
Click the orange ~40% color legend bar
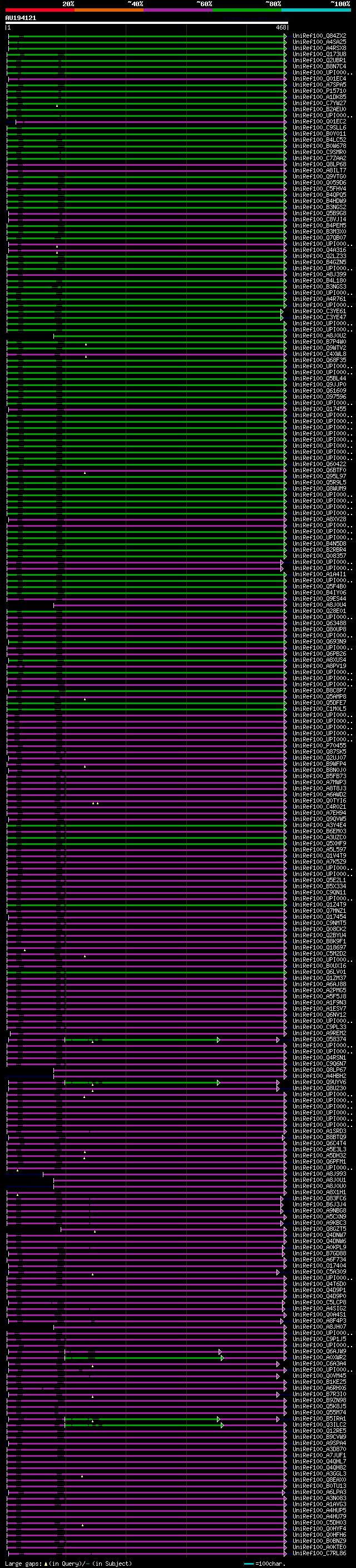tap(109, 10)
